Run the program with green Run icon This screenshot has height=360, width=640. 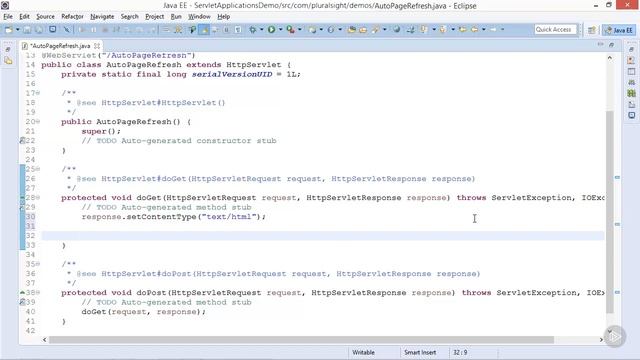[271, 30]
